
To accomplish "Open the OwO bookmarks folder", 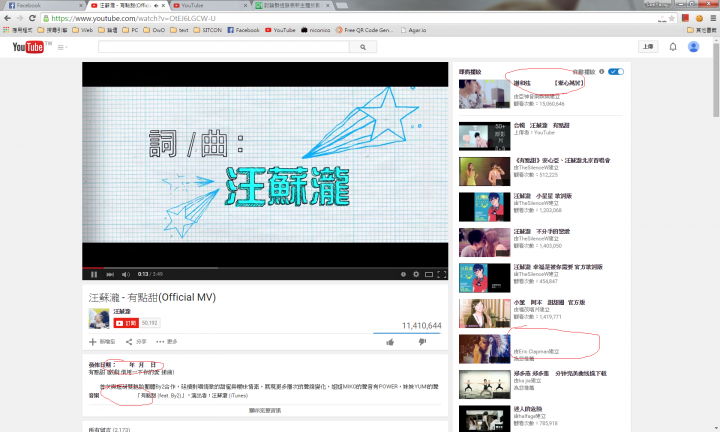I will (154, 30).
